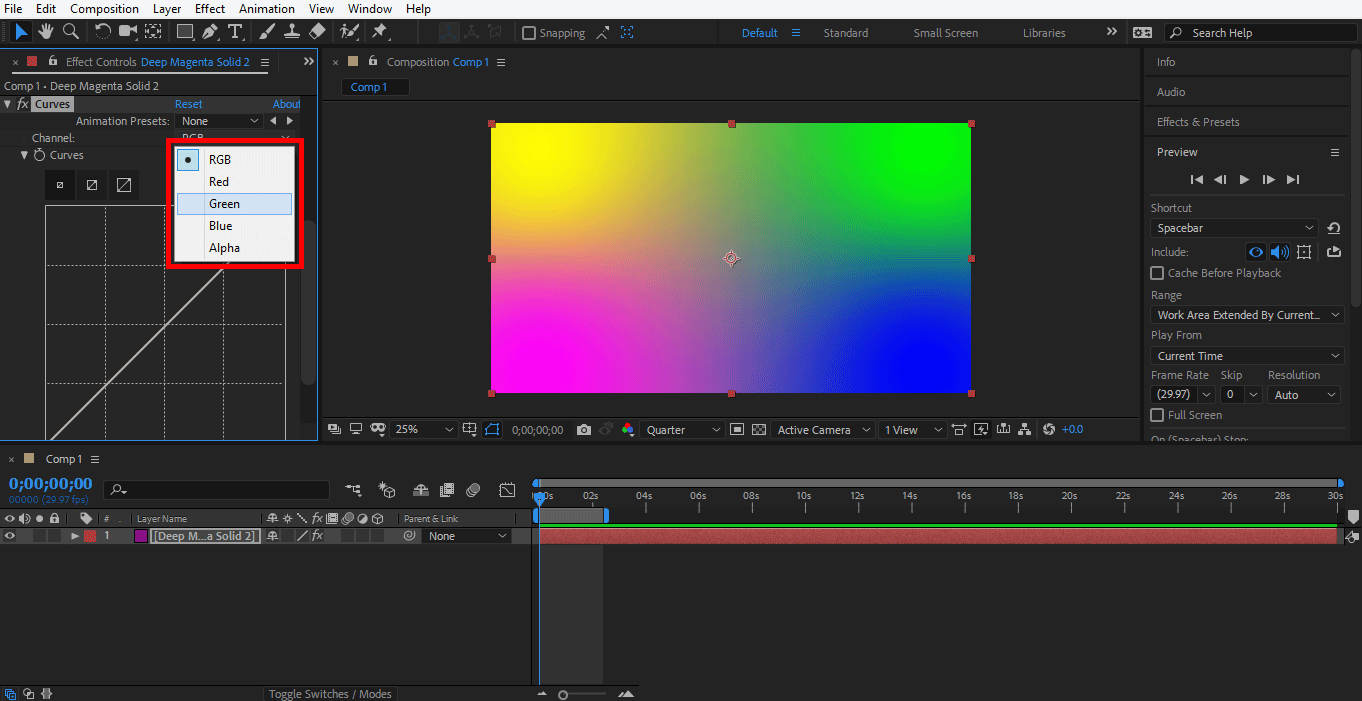Pick the Rectangle shape tool
The height and width of the screenshot is (701, 1362).
point(185,32)
